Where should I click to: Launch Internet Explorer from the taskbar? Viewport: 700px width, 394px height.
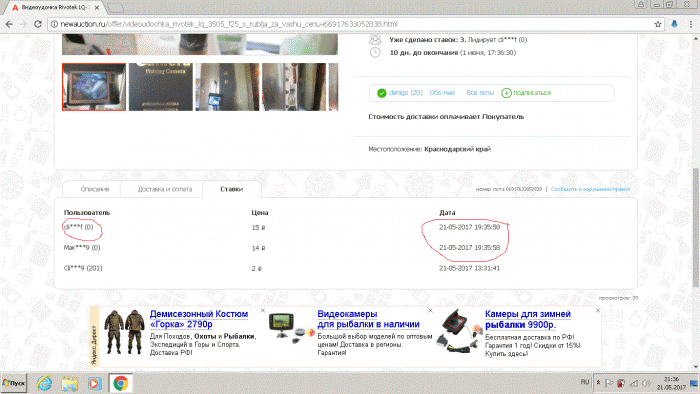(x=44, y=383)
